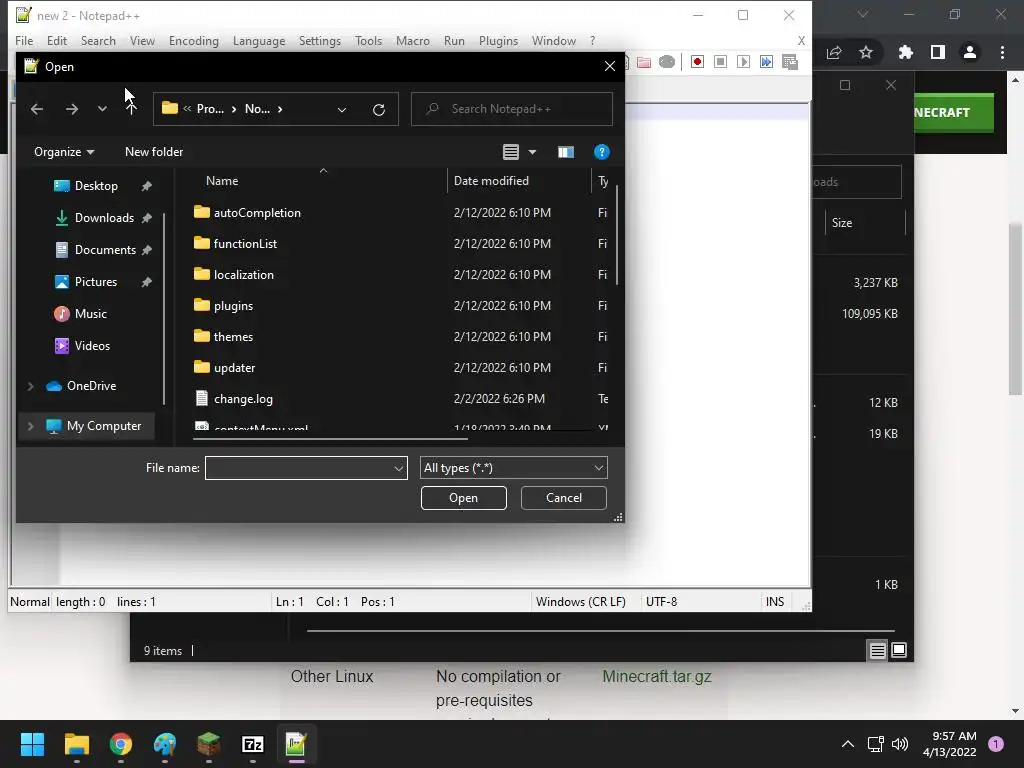Expand the My Computer tree node
Viewport: 1024px width, 768px height.
click(x=30, y=426)
